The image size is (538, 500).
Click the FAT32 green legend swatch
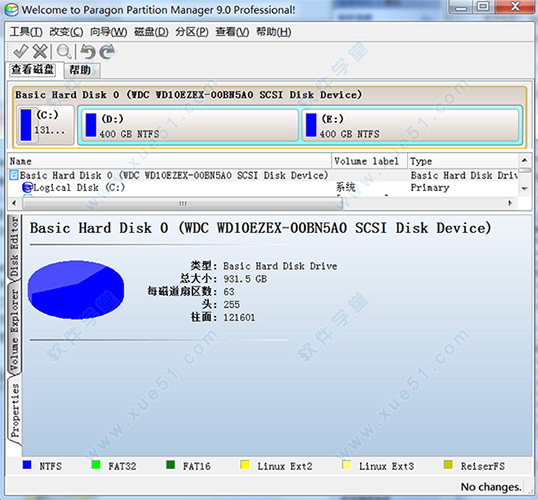96,465
